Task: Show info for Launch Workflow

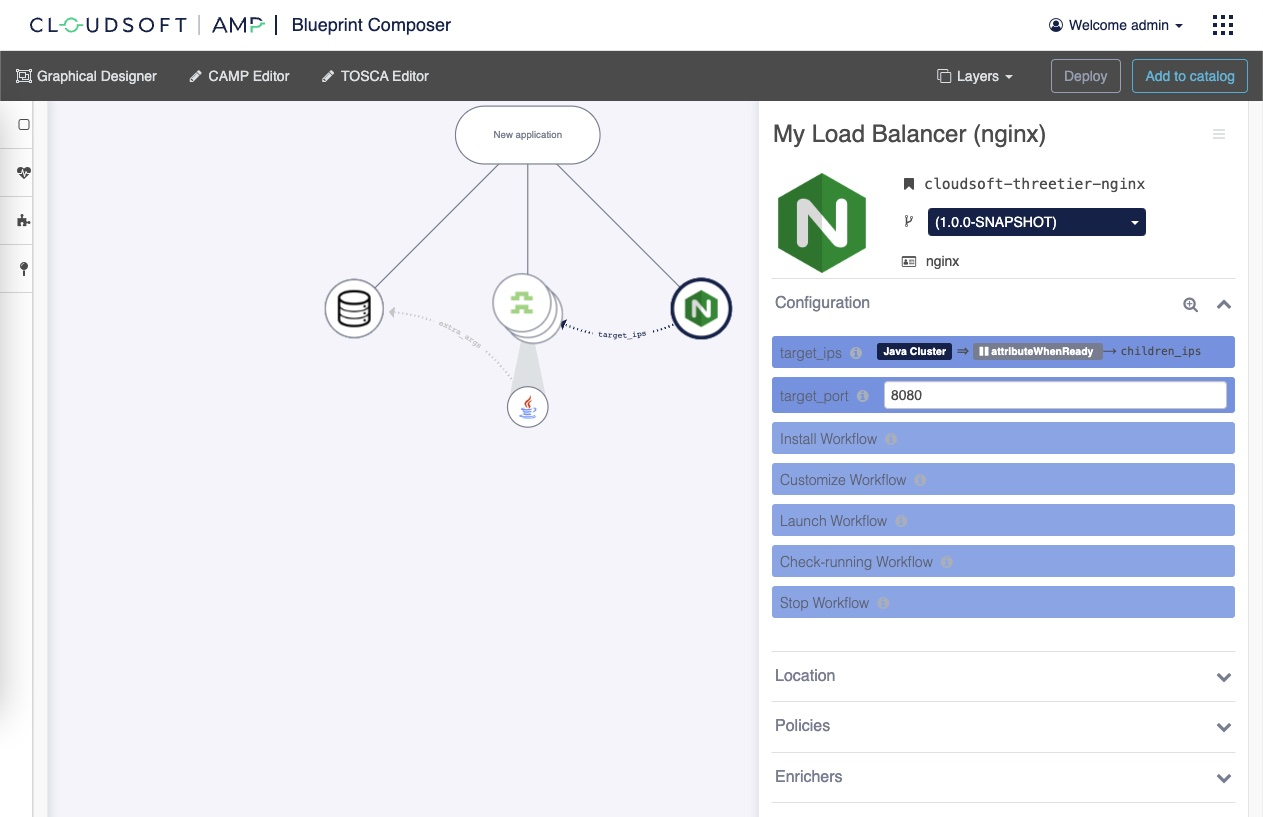Action: point(901,521)
